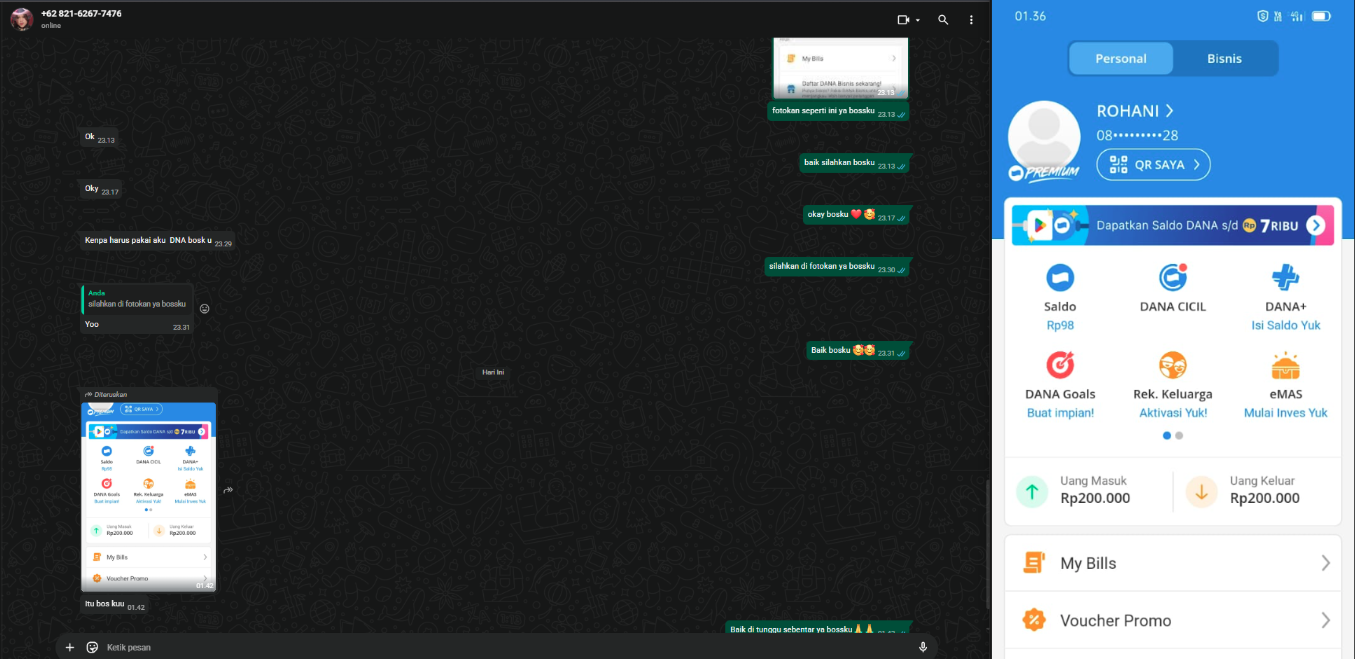Click the plus attach icon
This screenshot has height=659, width=1355.
(70, 647)
